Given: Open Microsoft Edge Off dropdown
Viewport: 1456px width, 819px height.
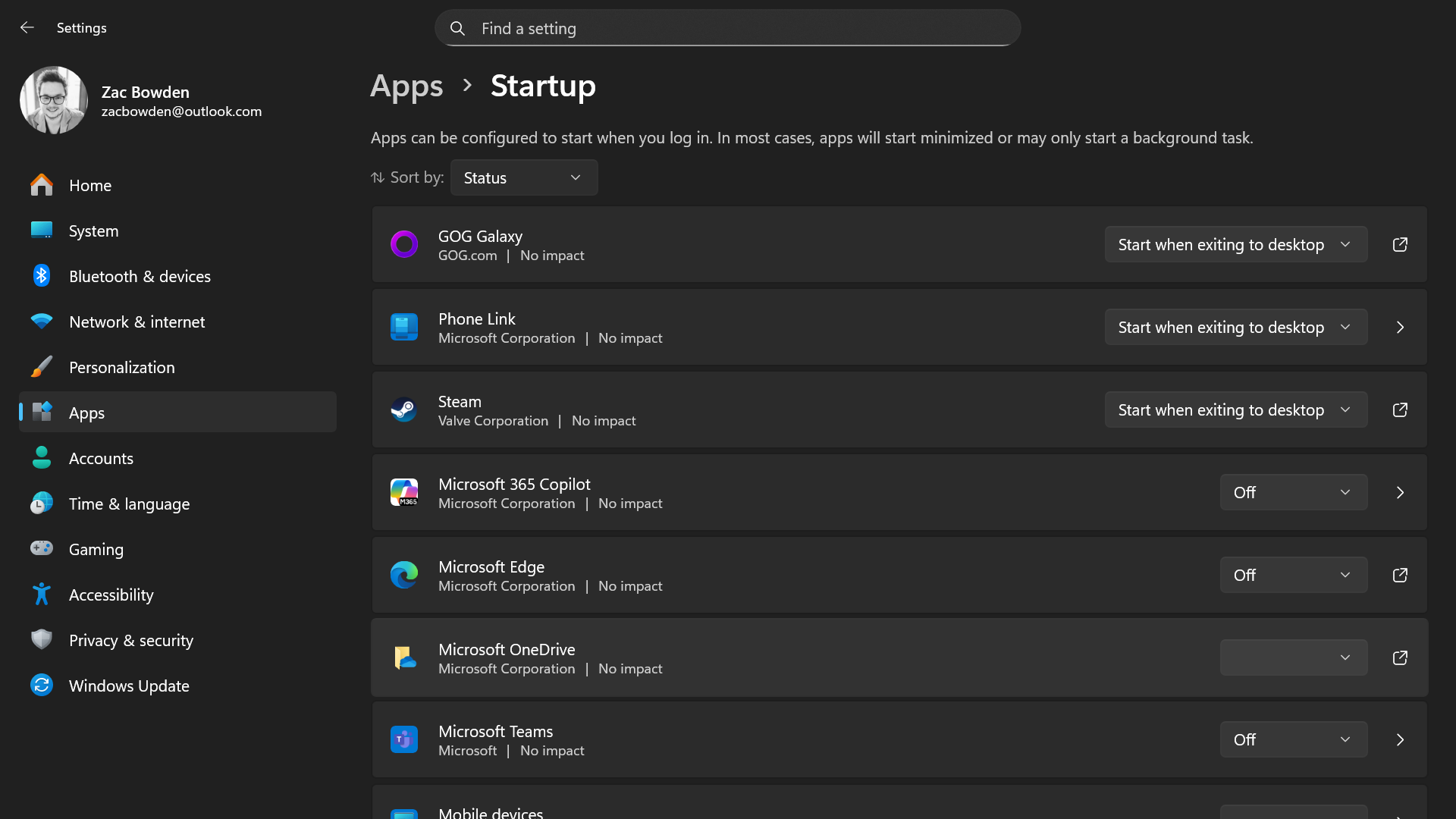Looking at the screenshot, I should (1294, 575).
